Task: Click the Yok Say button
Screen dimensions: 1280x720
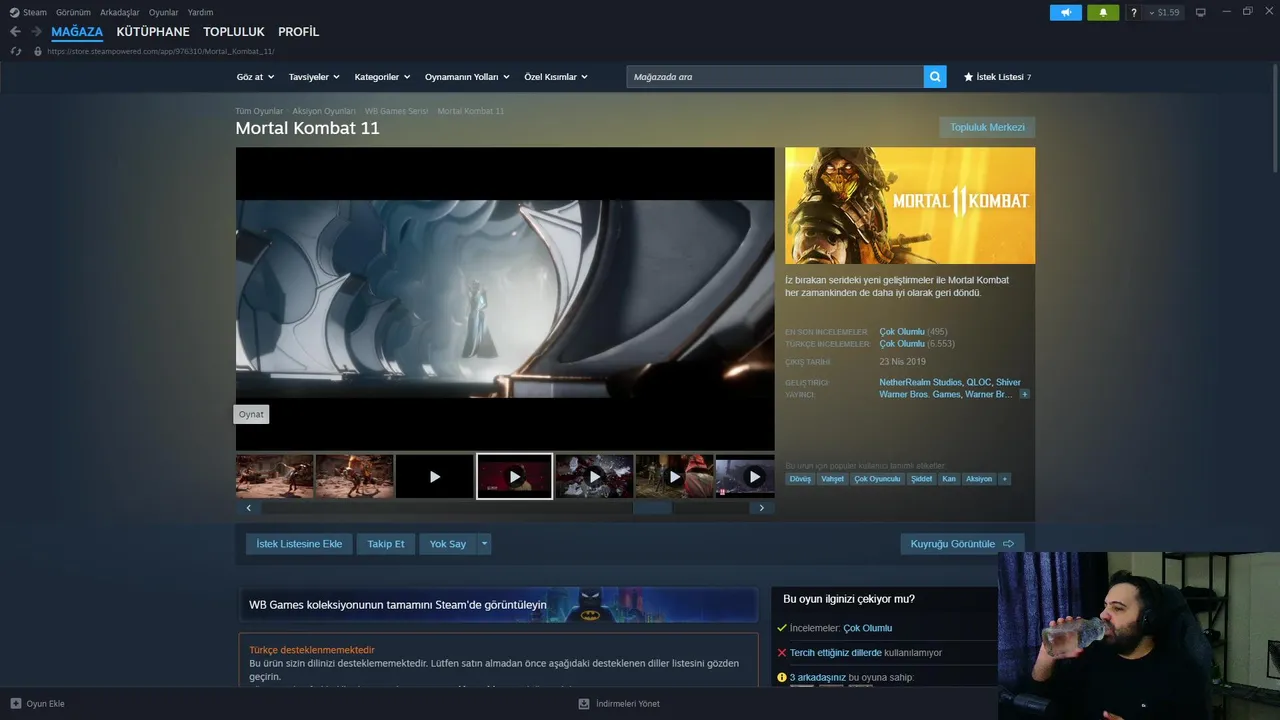Action: [x=448, y=544]
